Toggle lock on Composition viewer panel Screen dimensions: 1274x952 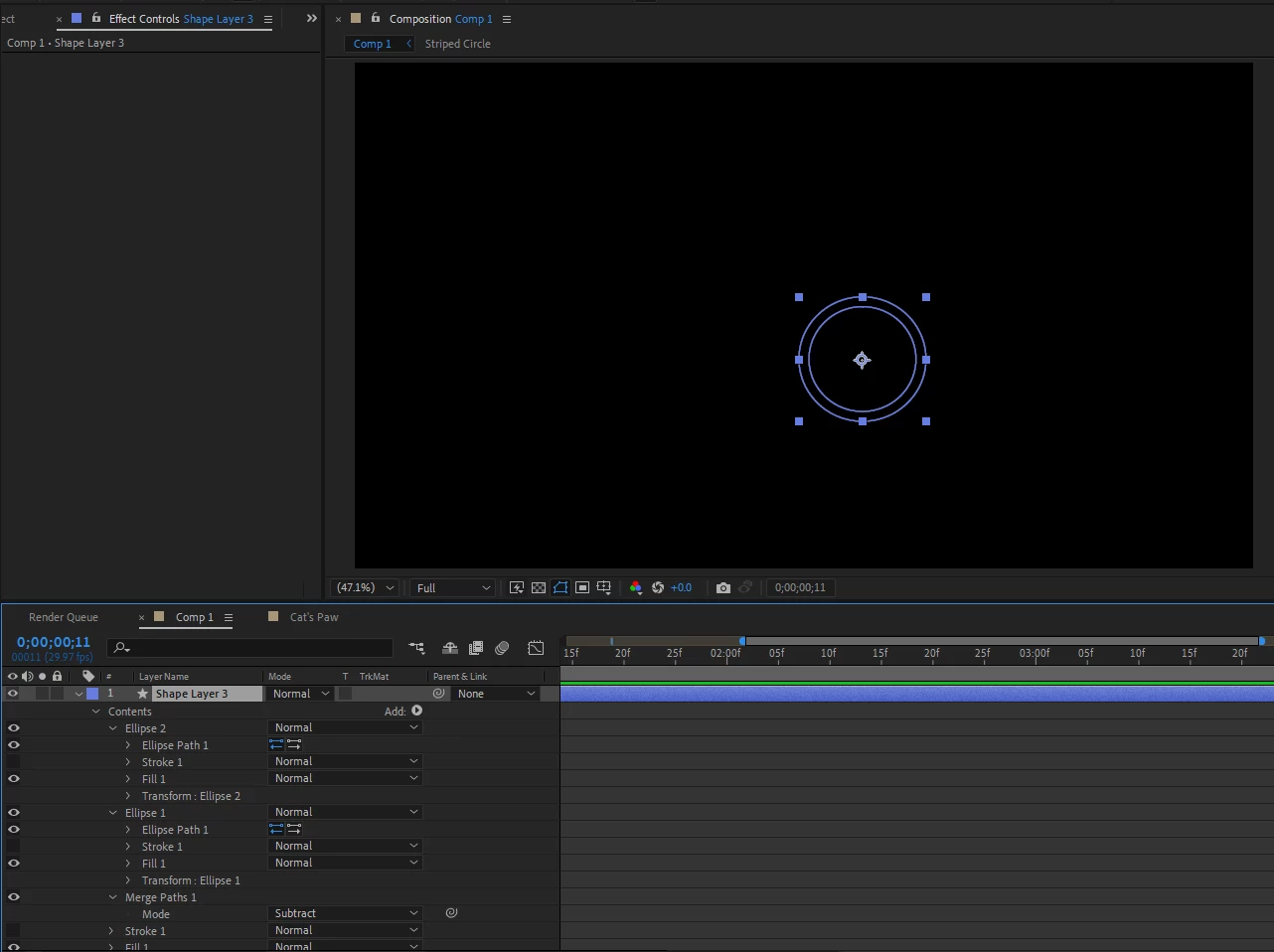pos(376,18)
